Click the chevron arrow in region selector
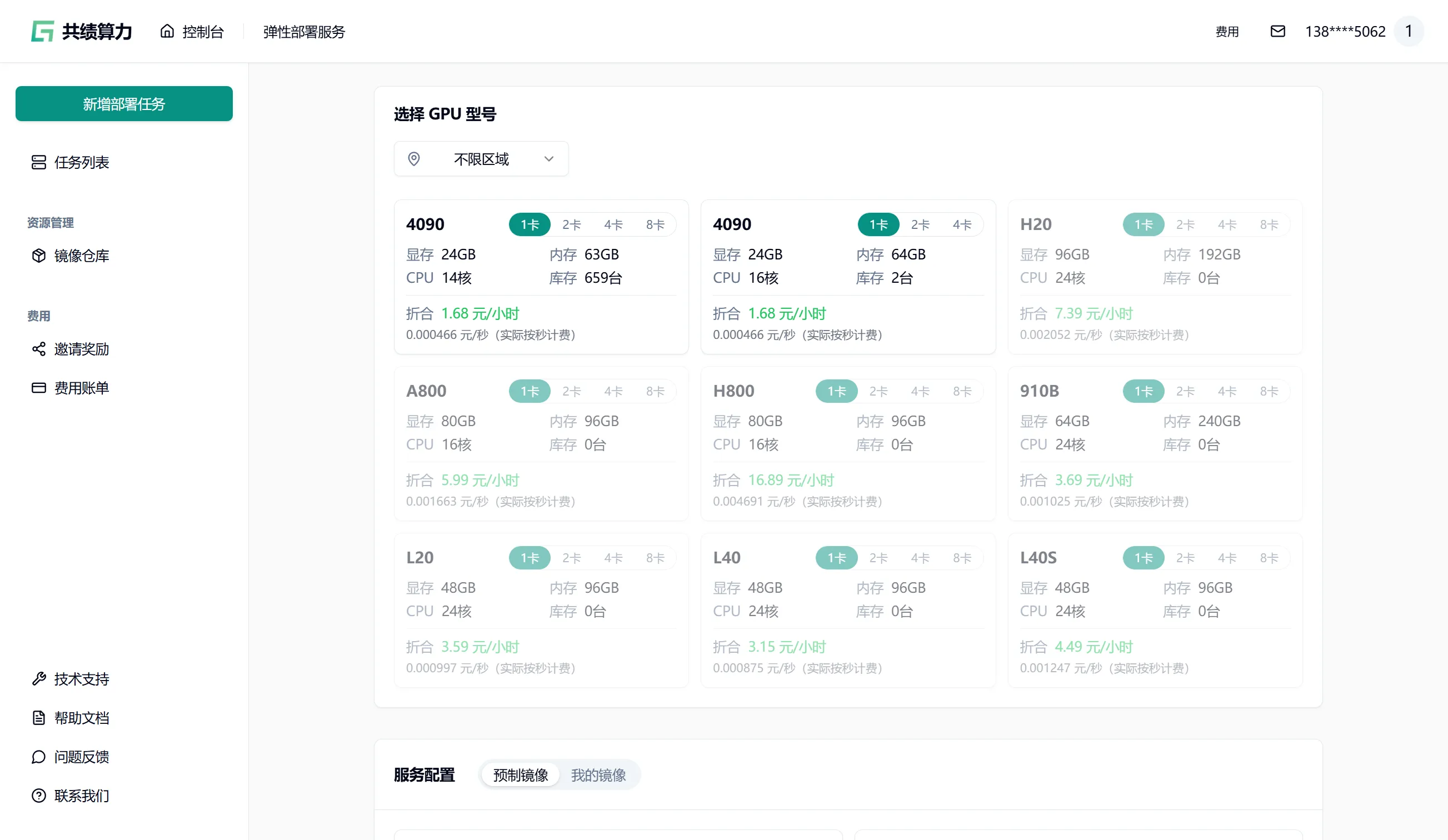Screen dimensions: 1448x840 point(549,158)
